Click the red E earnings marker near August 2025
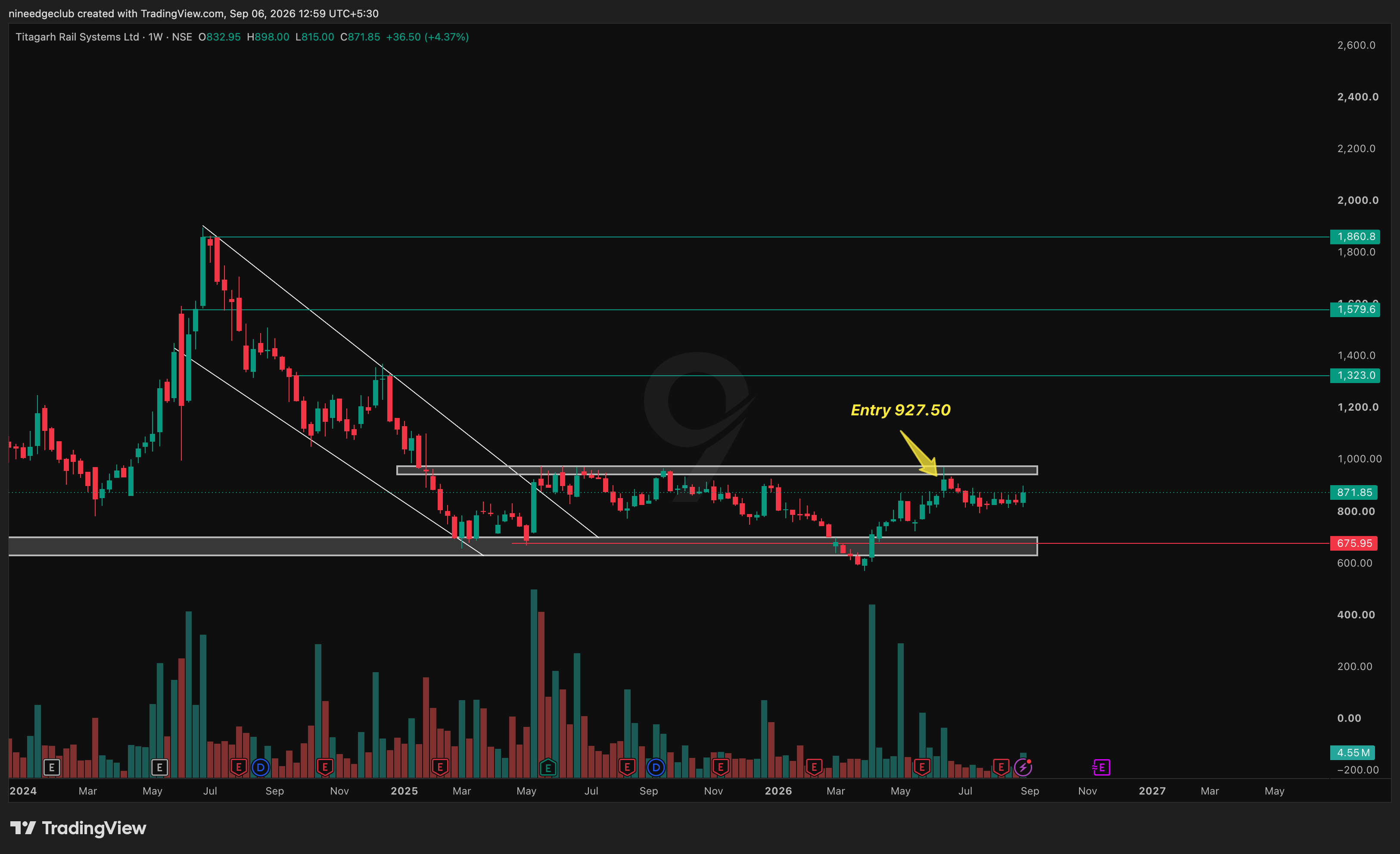Viewport: 1400px width, 854px height. tap(627, 768)
